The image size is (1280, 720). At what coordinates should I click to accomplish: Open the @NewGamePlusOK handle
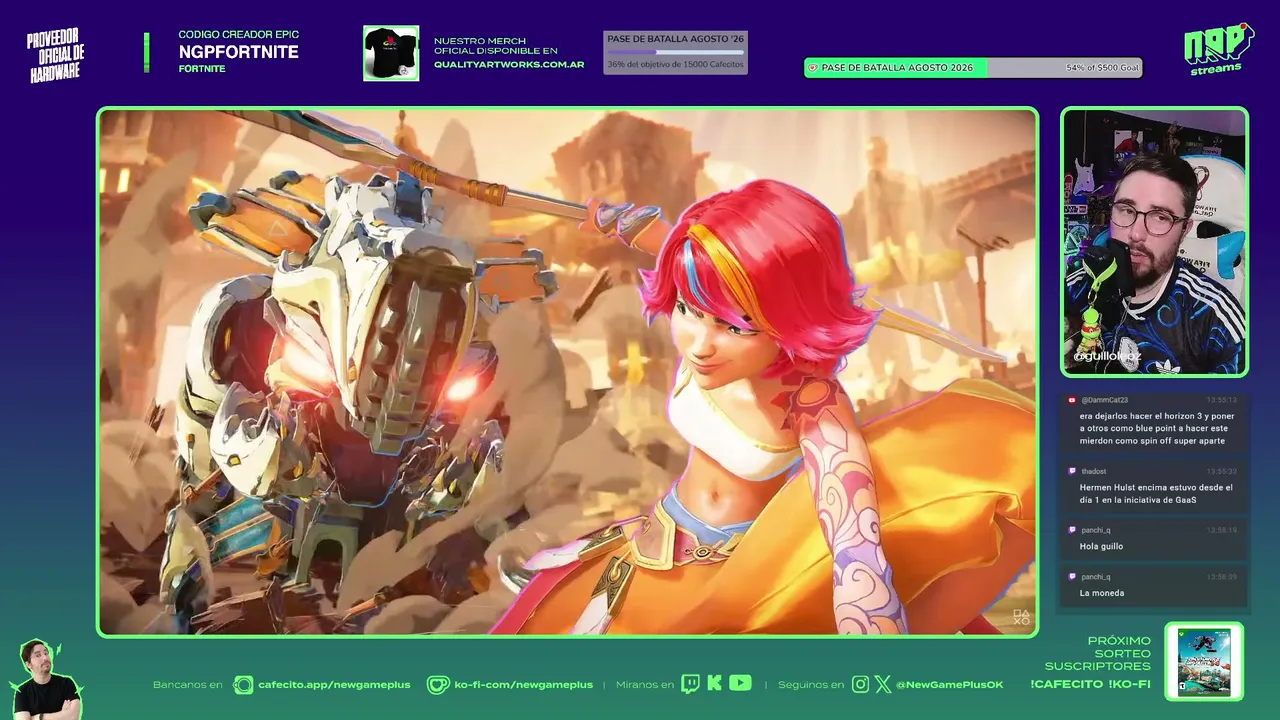949,685
